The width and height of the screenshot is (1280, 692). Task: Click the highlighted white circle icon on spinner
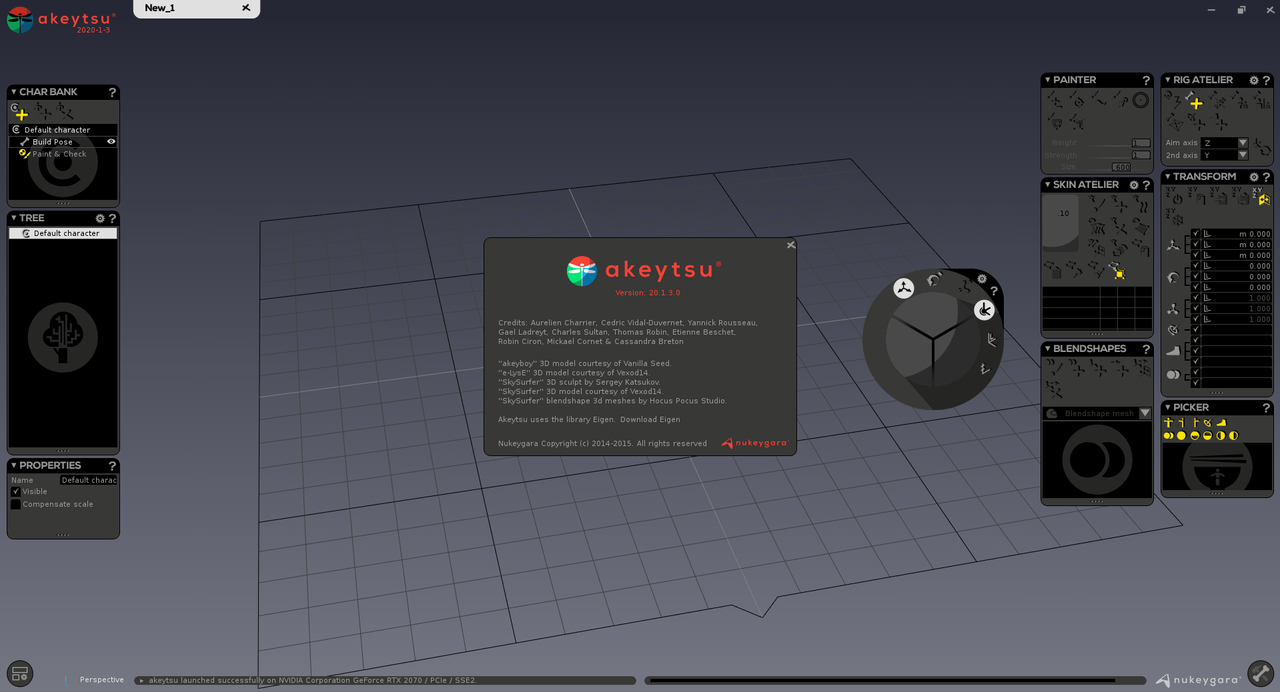[985, 310]
